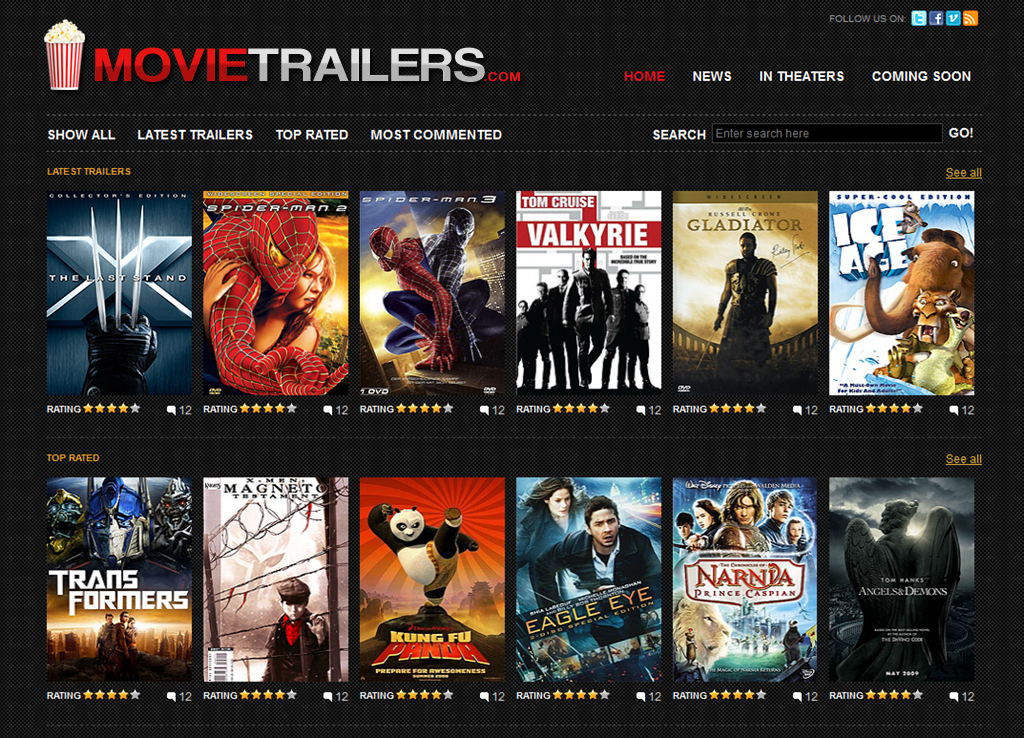Open the In Theaters menu item

click(801, 76)
